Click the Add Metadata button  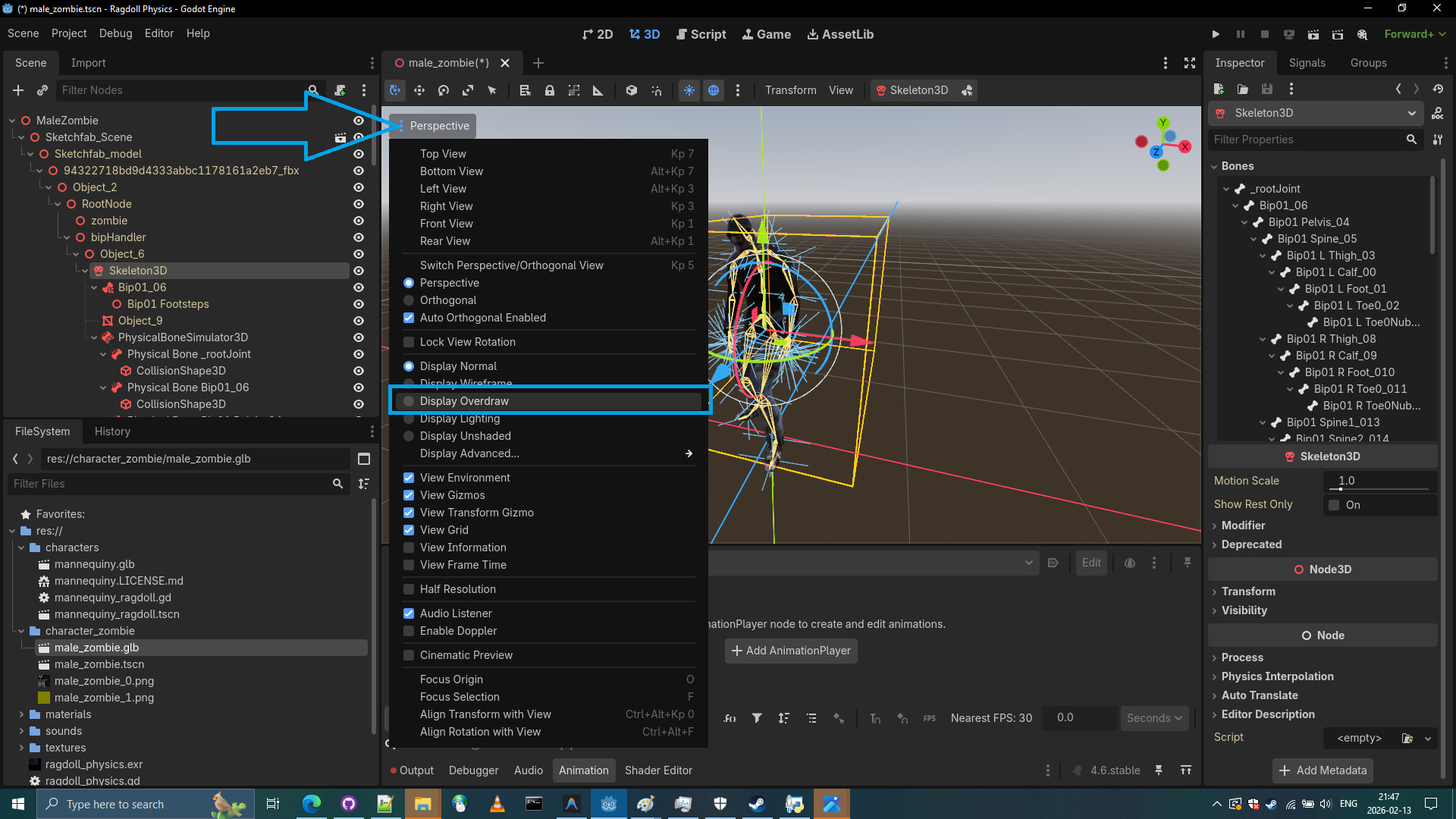1323,770
